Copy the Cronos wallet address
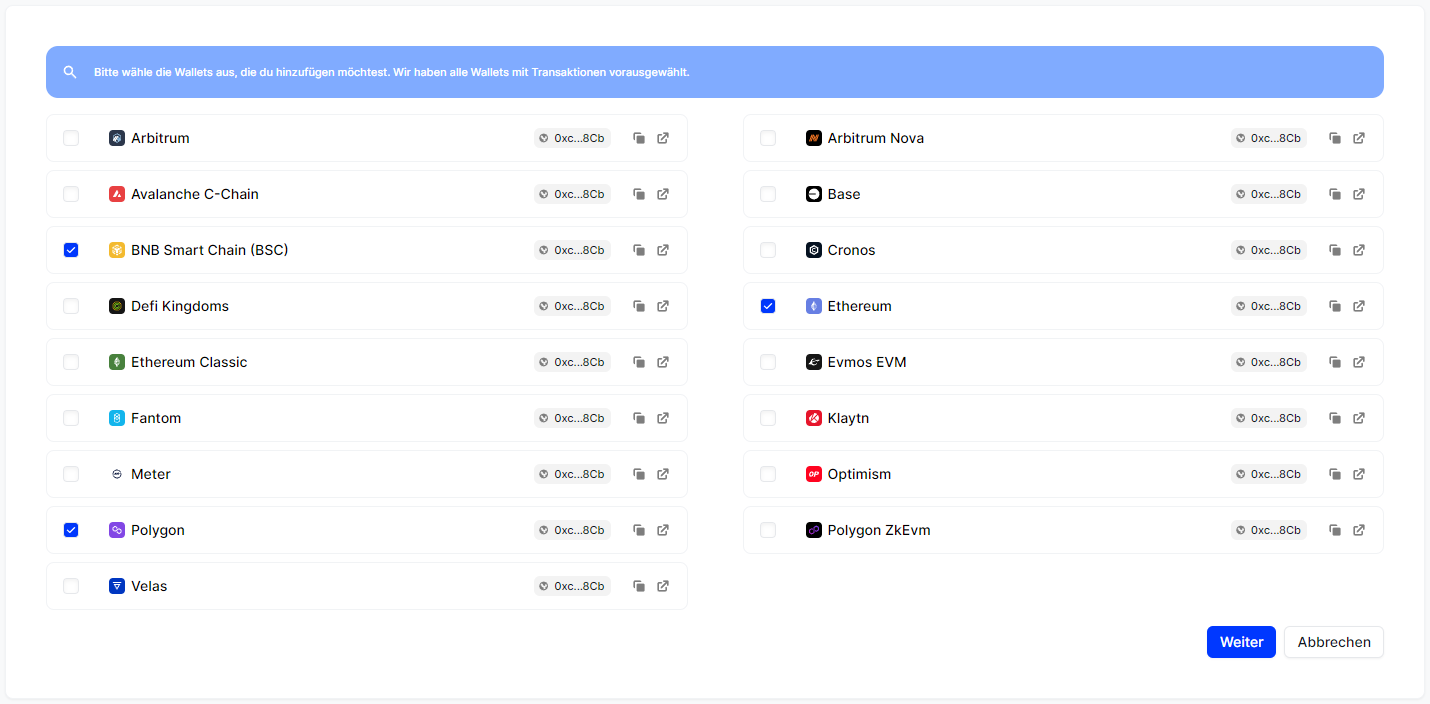Viewport: 1430px width, 704px height. pyautogui.click(x=1335, y=250)
